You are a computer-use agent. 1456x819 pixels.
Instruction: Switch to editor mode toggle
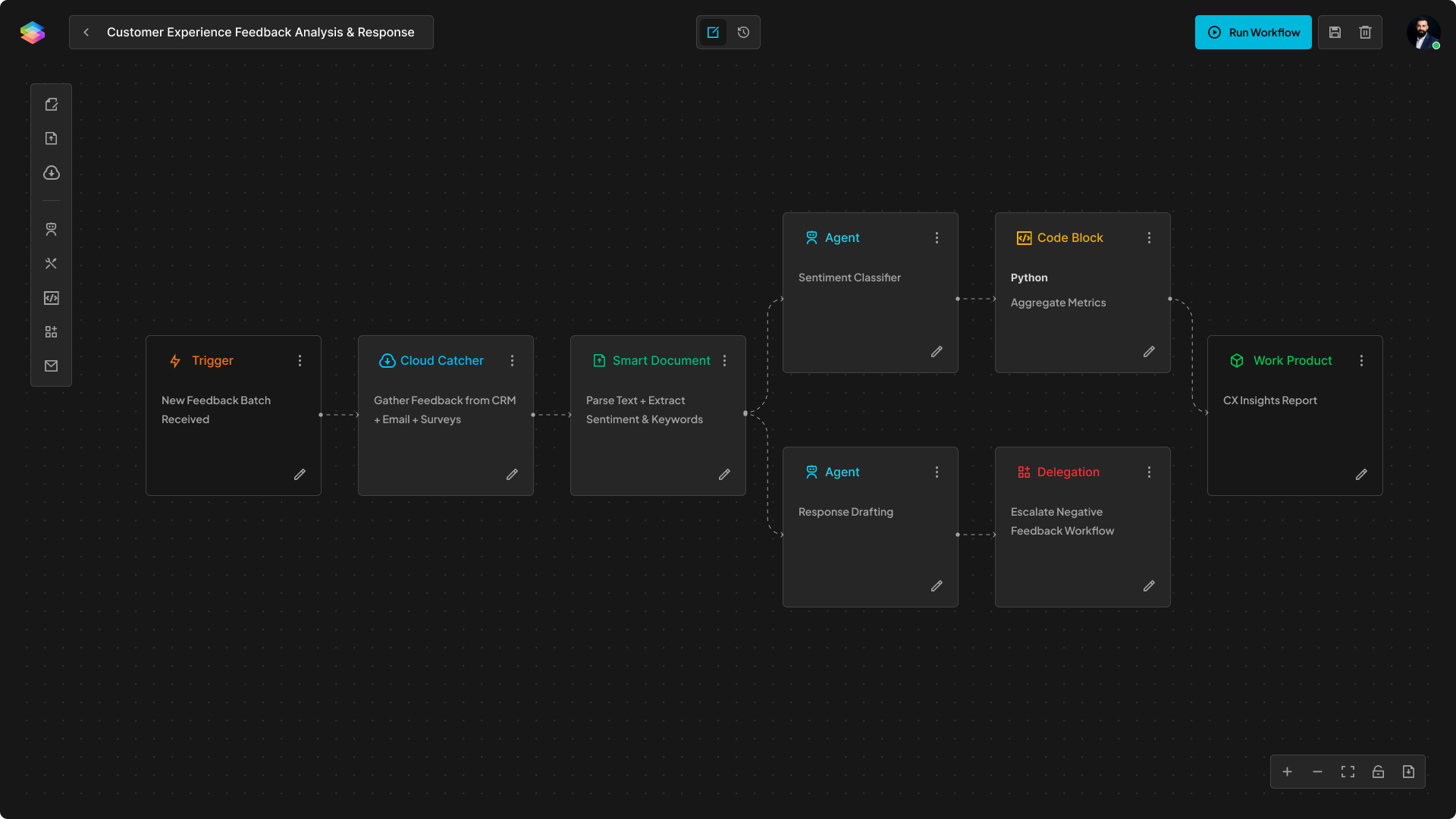pyautogui.click(x=713, y=33)
